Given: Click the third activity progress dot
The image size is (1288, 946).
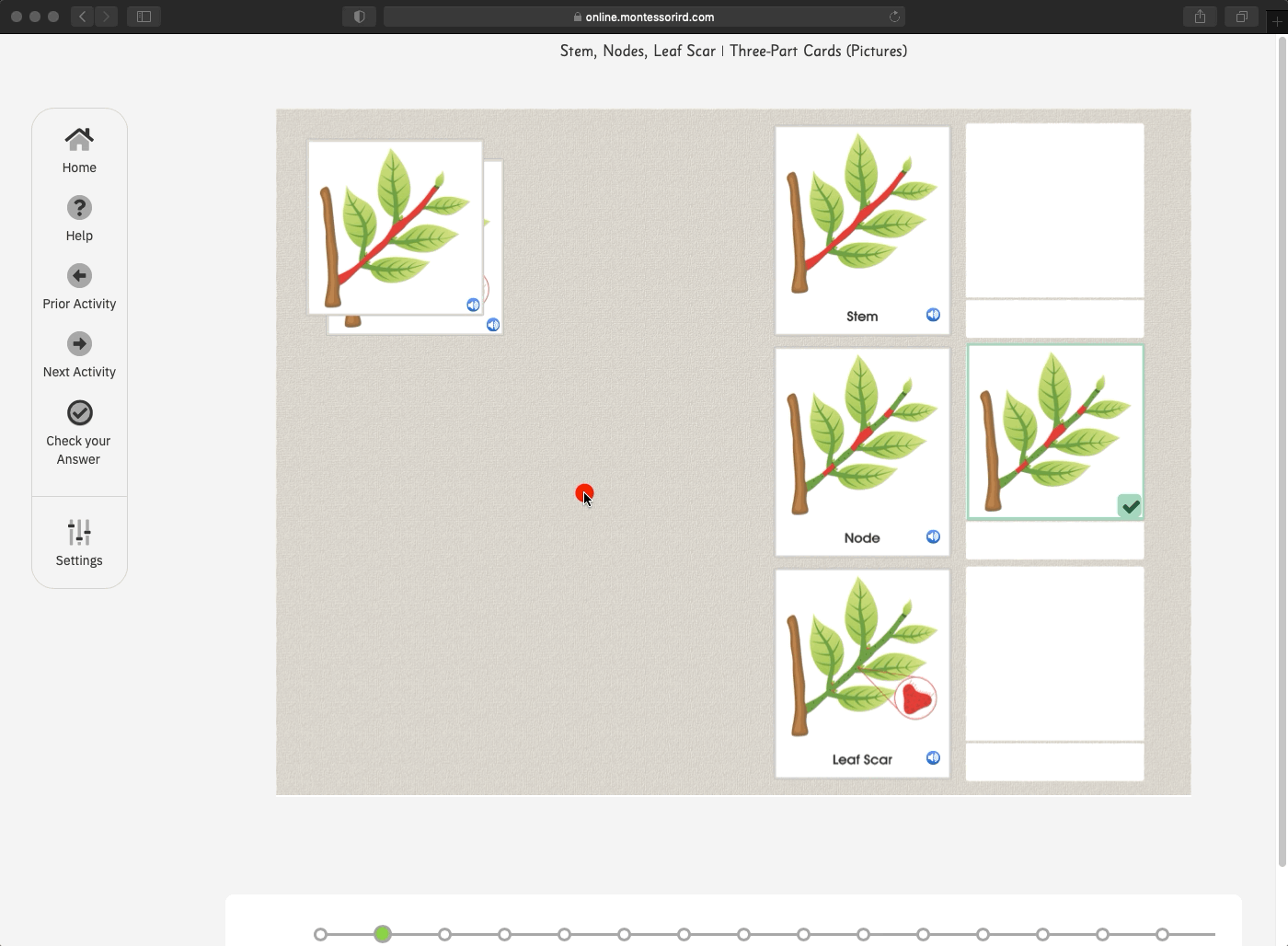Looking at the screenshot, I should point(444,934).
